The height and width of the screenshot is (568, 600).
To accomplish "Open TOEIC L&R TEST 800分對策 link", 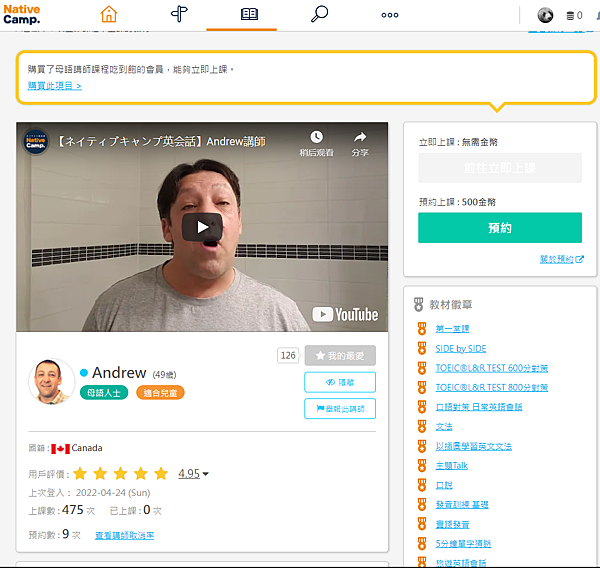I will [492, 387].
